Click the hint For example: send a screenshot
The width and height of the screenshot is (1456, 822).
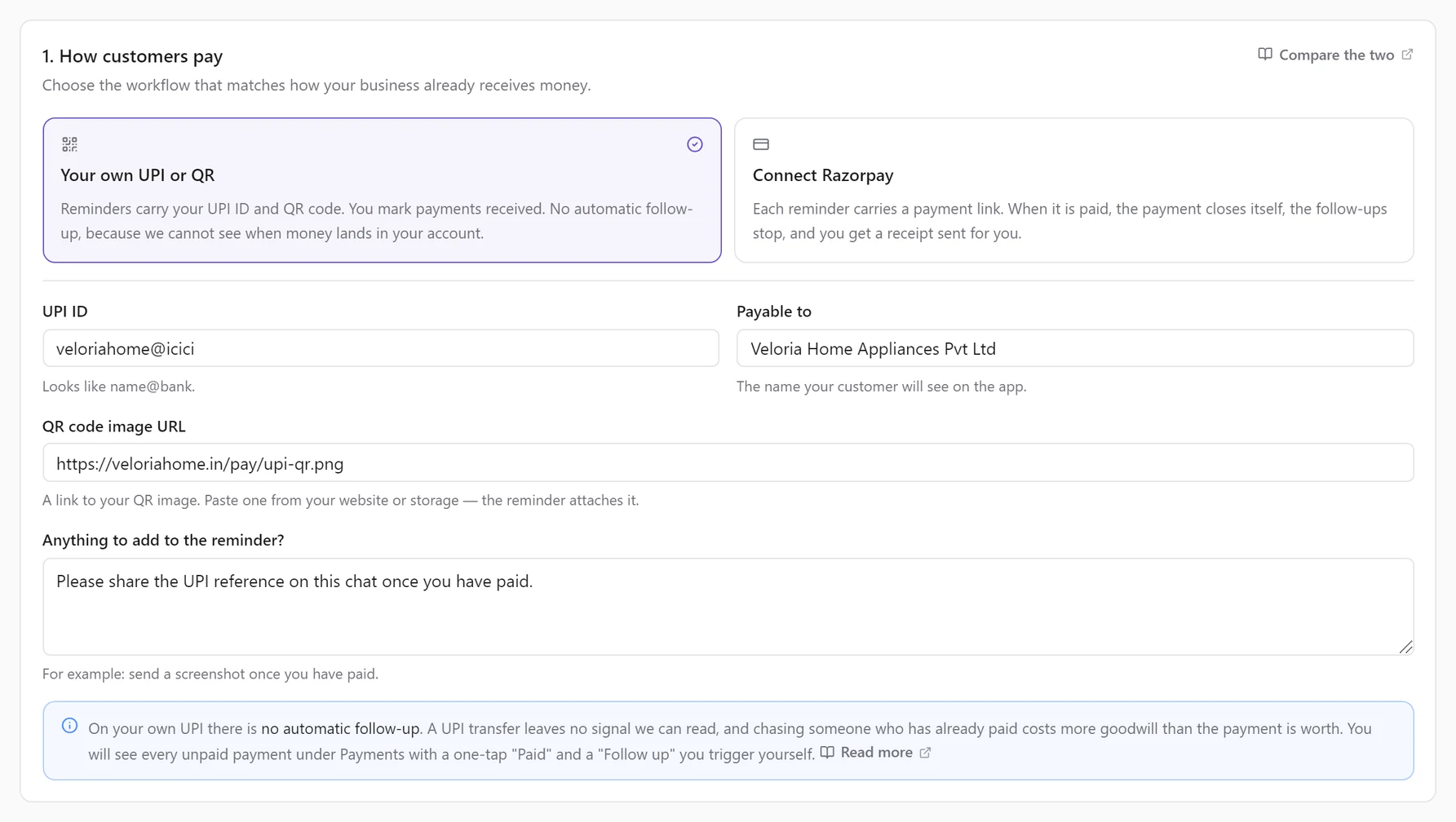(x=210, y=674)
